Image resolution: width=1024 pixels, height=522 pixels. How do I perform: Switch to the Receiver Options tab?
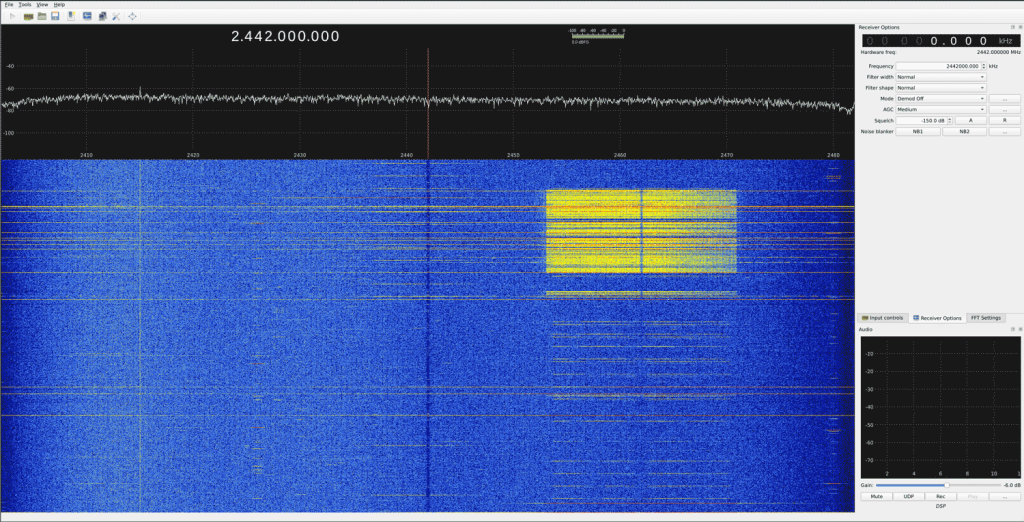pos(937,318)
